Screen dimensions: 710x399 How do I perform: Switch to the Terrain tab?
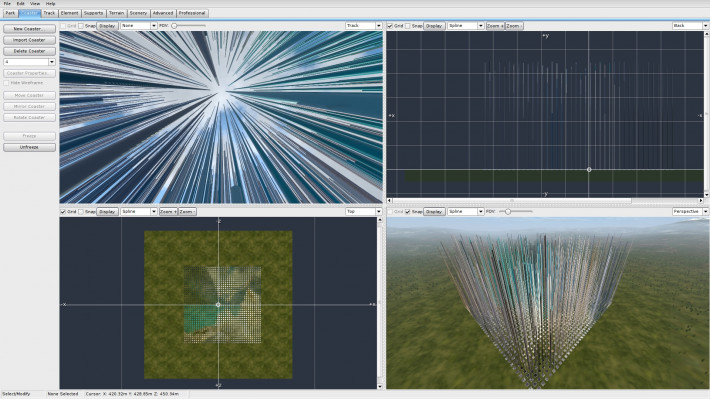(116, 13)
